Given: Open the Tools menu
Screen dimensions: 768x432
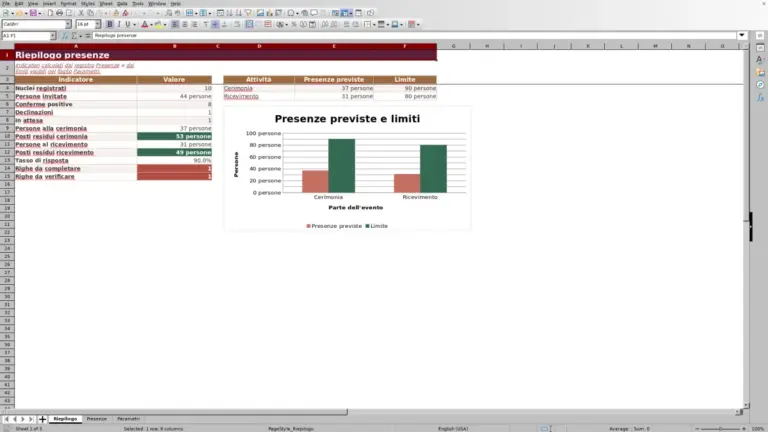Looking at the screenshot, I should point(138,3).
